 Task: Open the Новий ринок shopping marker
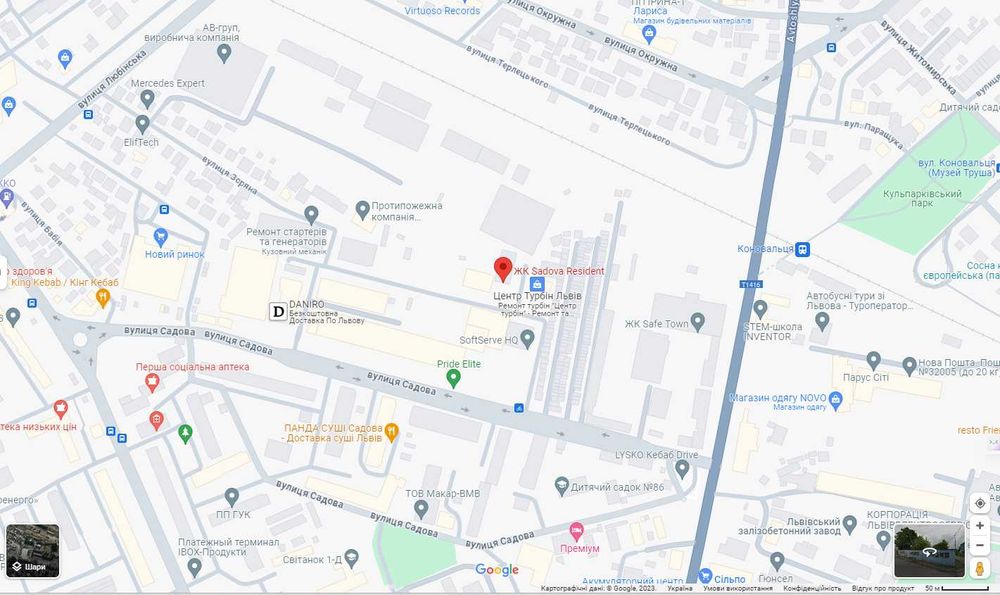pyautogui.click(x=161, y=238)
